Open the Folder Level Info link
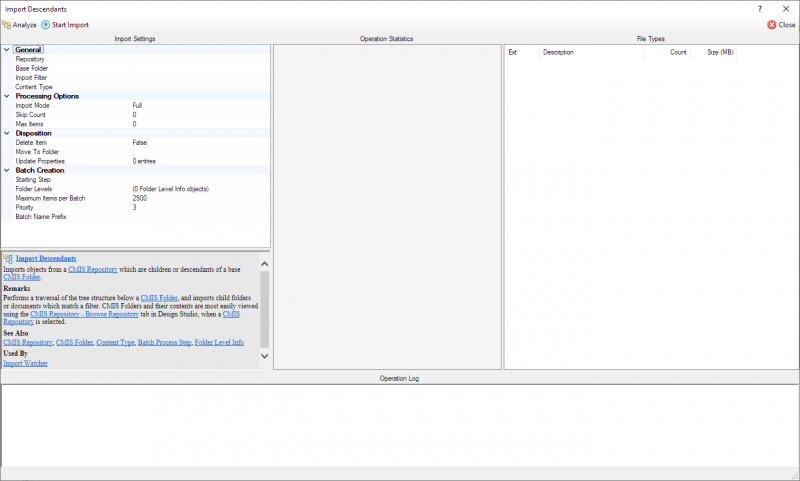 [x=219, y=342]
